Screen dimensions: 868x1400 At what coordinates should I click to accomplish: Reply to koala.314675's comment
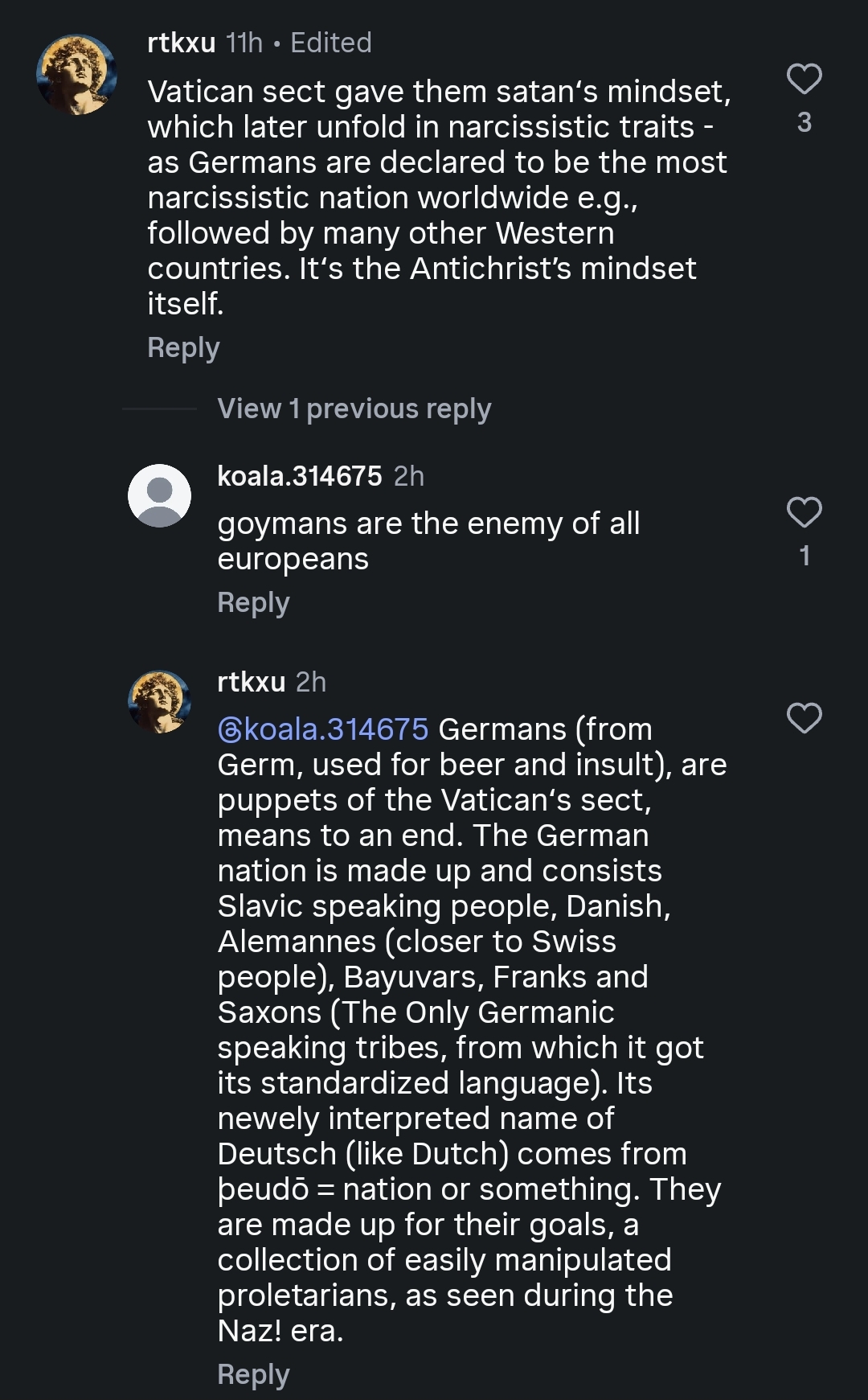[x=253, y=603]
